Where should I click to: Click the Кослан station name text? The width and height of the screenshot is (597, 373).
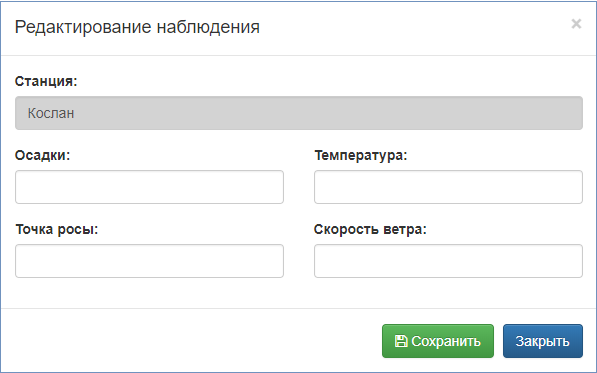pyautogui.click(x=51, y=113)
